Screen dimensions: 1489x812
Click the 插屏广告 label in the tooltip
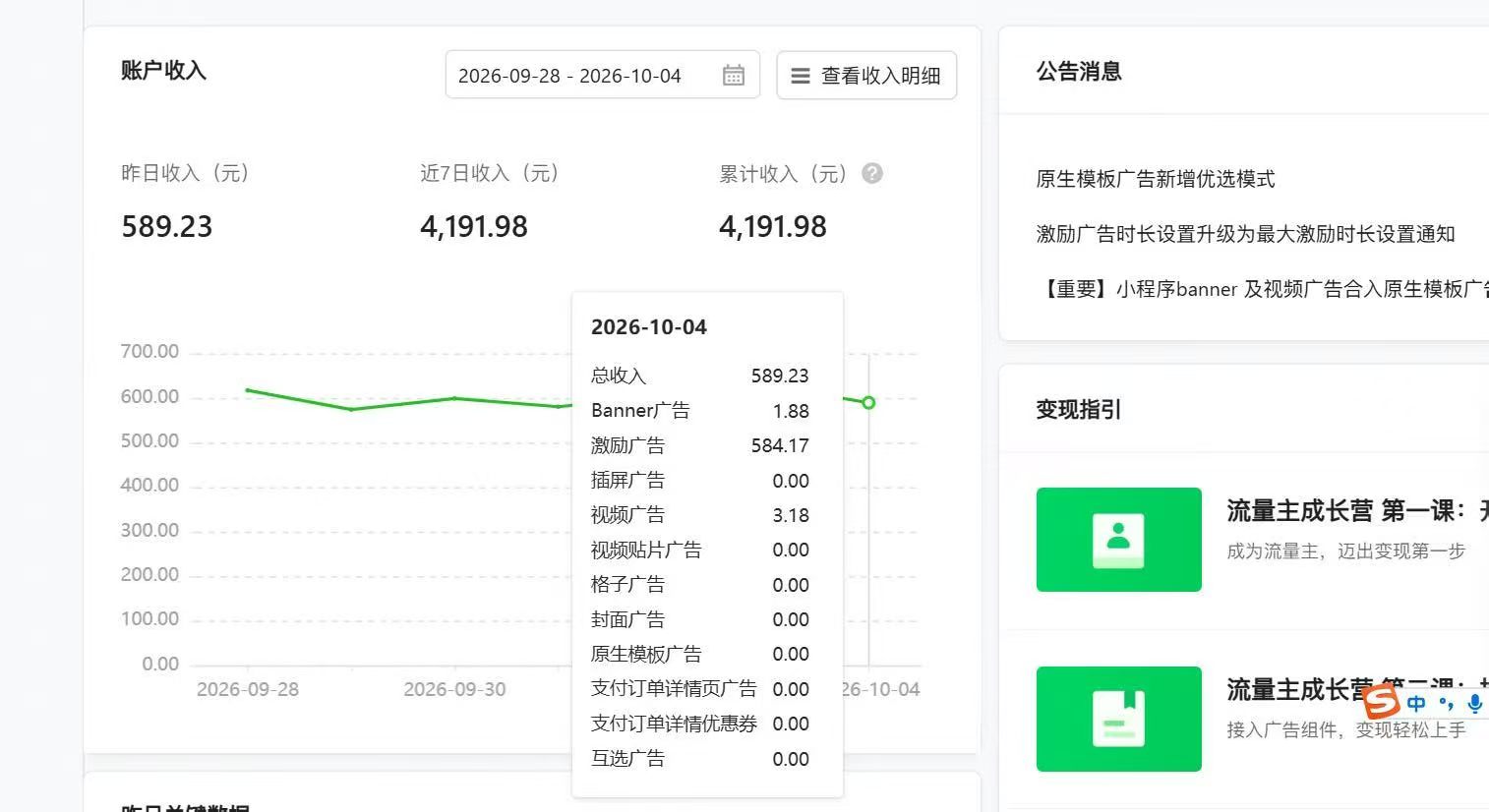(627, 481)
